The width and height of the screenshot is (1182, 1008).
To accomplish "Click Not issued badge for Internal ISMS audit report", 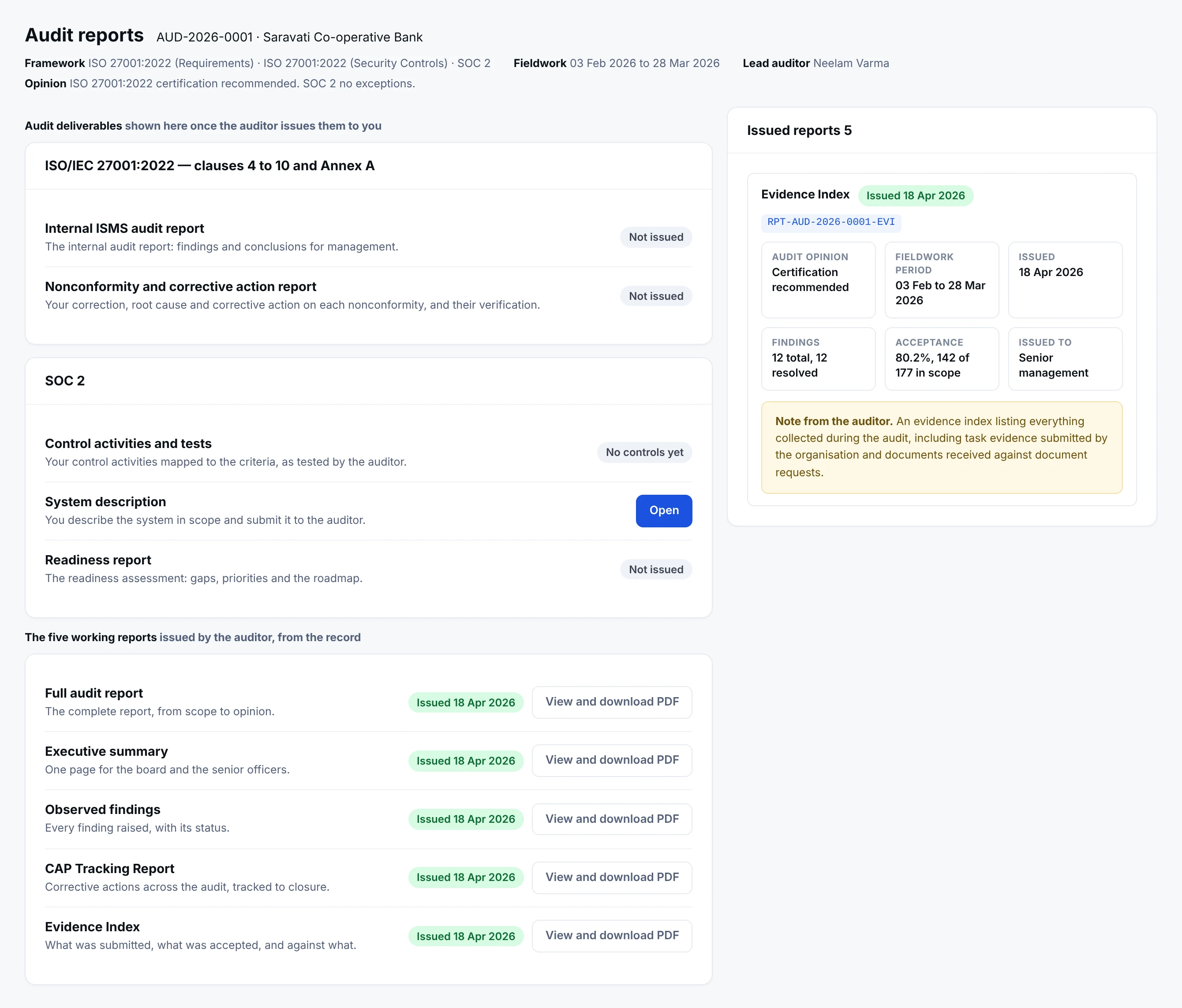I will click(x=655, y=237).
